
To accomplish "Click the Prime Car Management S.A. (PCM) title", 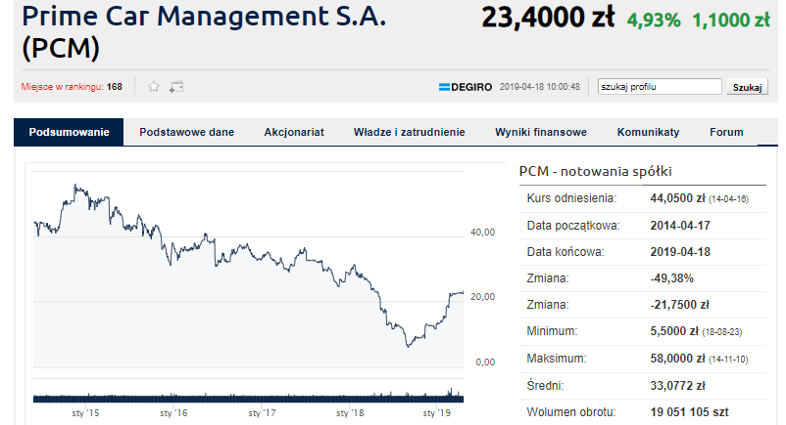I will point(204,32).
